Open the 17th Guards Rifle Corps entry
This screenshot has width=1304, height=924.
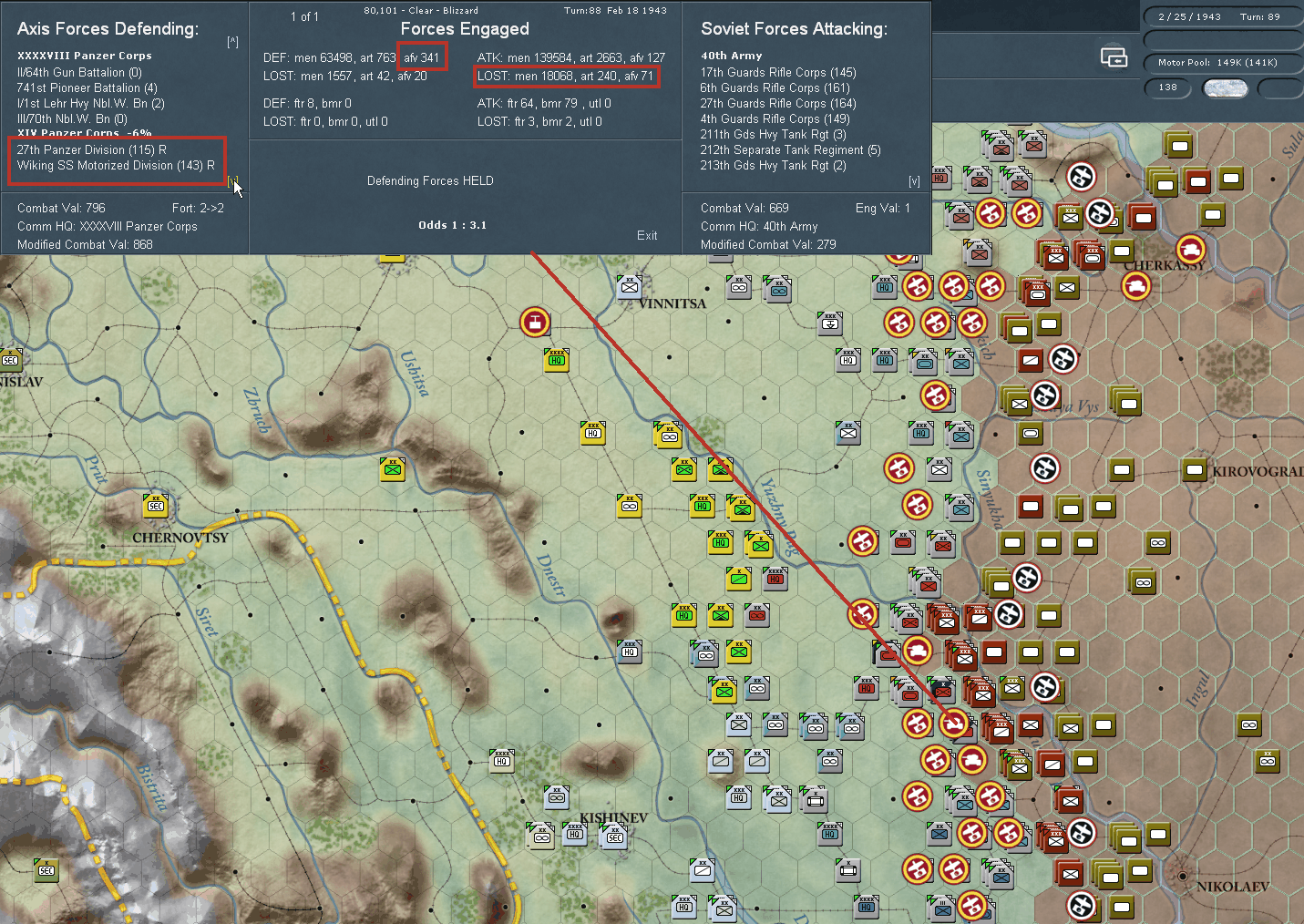pyautogui.click(x=778, y=72)
